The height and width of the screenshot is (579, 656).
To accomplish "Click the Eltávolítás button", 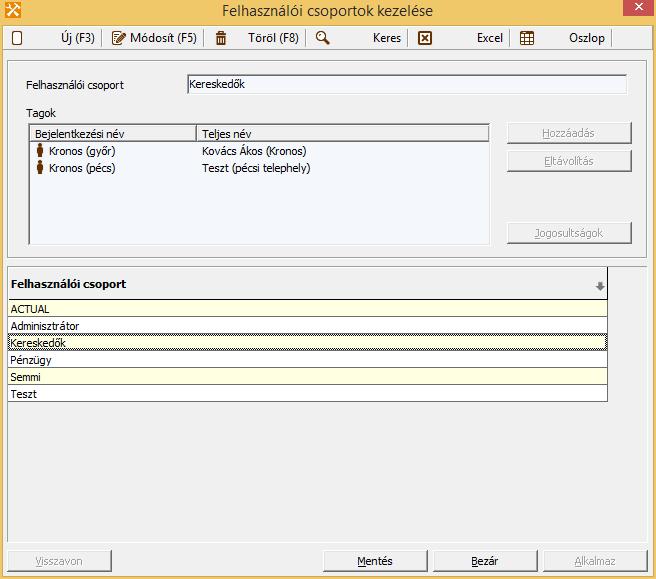I will click(x=569, y=161).
